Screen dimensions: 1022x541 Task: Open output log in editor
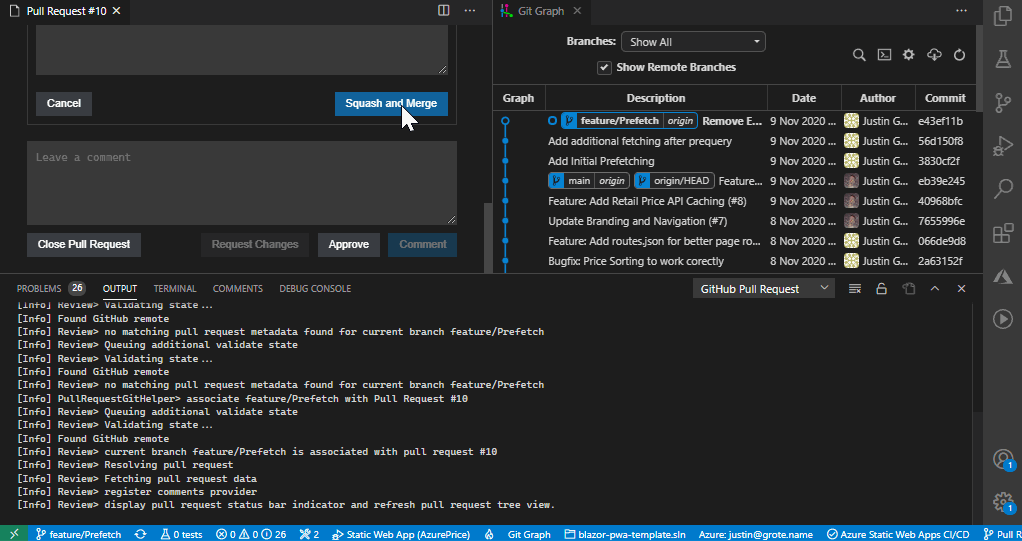coord(909,289)
